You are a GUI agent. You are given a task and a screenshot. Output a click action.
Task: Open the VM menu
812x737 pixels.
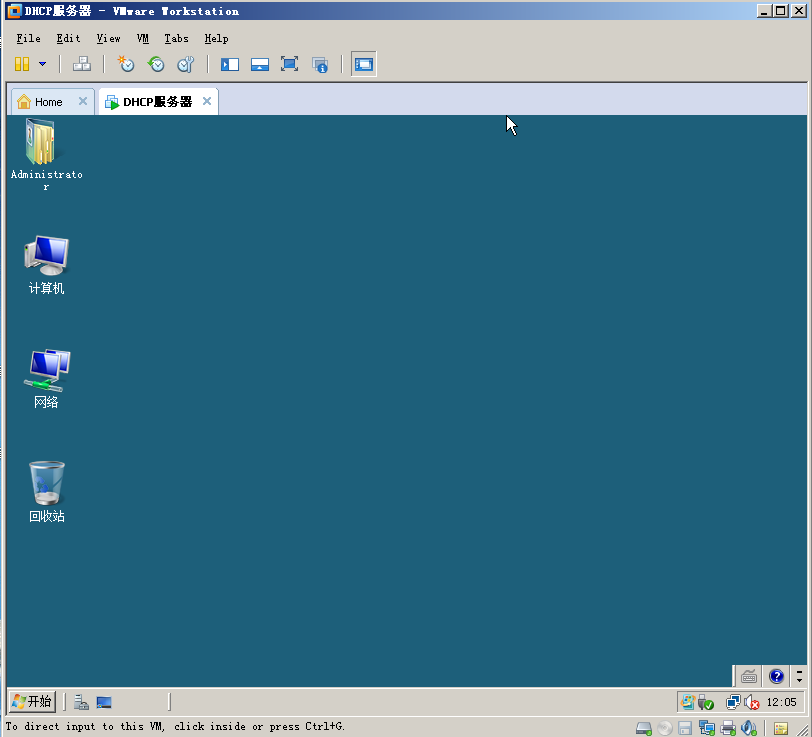pyautogui.click(x=142, y=38)
